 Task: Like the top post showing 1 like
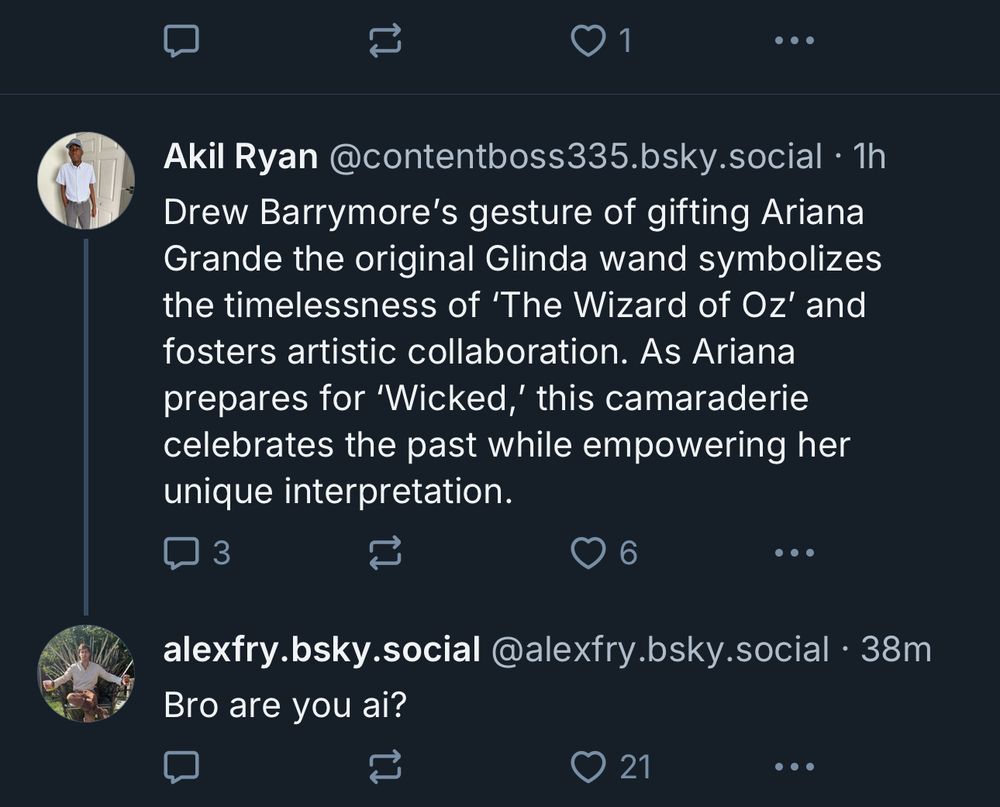[x=588, y=40]
